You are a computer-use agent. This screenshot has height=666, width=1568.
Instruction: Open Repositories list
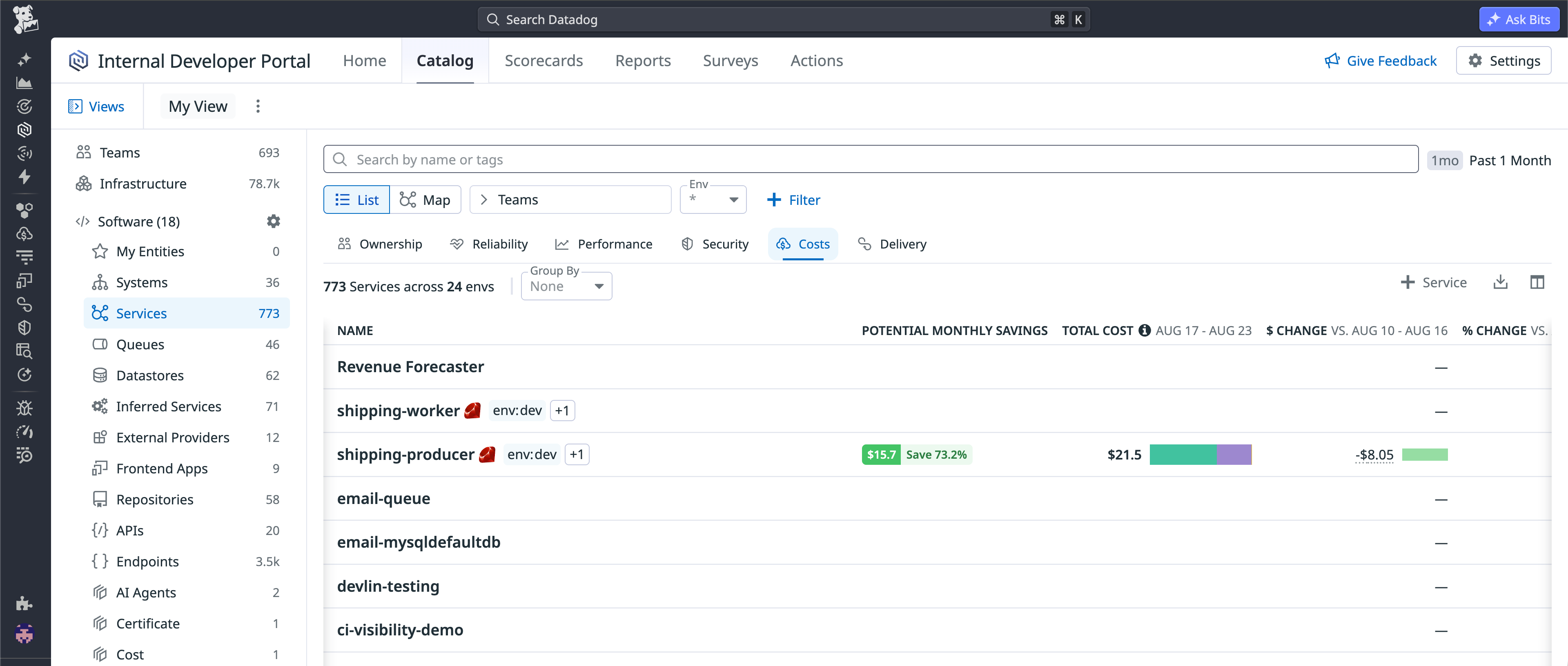[x=186, y=499]
